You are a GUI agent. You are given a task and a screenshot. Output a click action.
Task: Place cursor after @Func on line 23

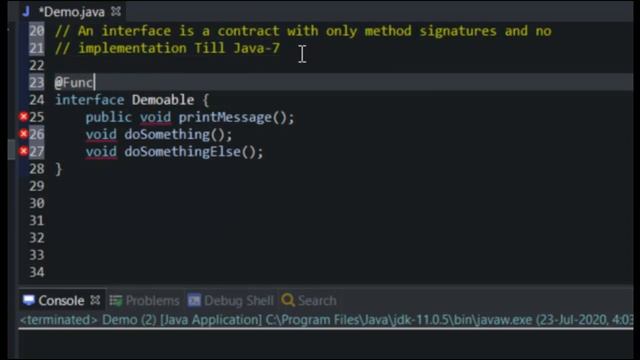coord(95,82)
